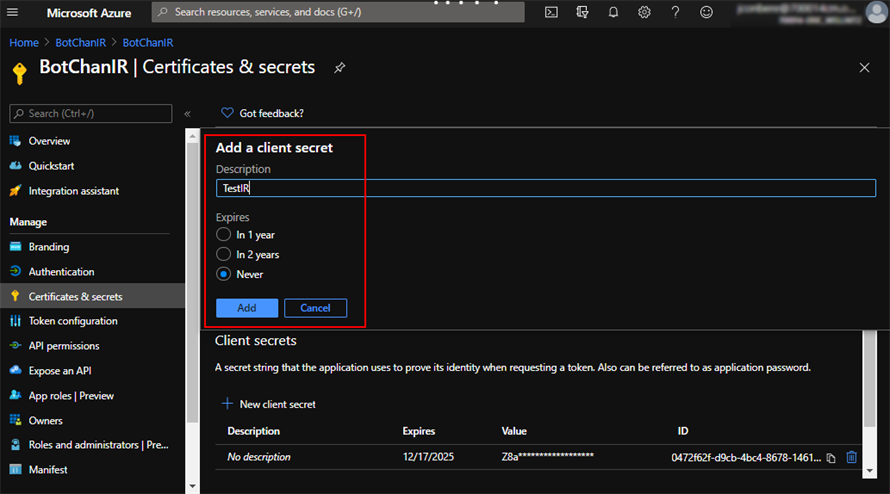
Task: Copy the client secret ID
Action: pyautogui.click(x=831, y=458)
